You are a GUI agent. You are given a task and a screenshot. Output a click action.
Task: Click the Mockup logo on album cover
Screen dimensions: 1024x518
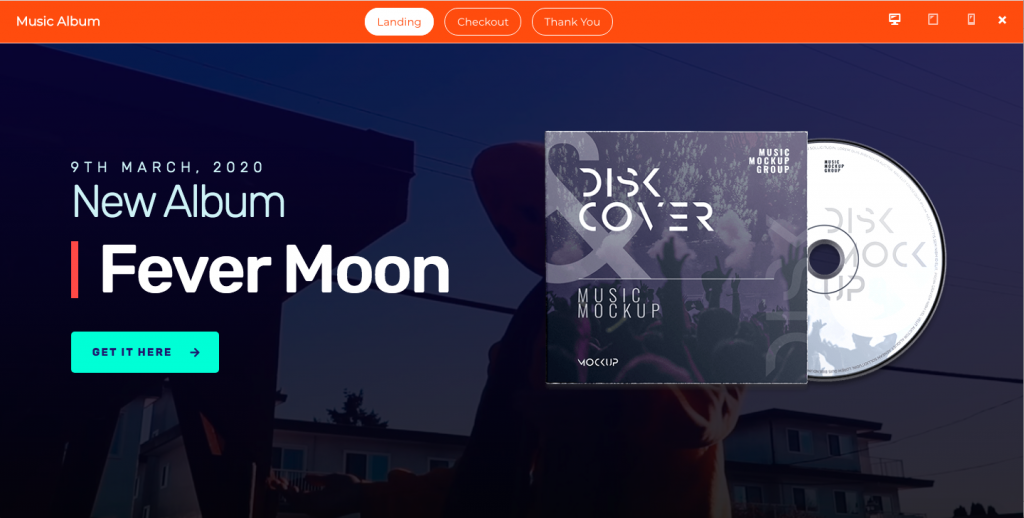coord(598,362)
